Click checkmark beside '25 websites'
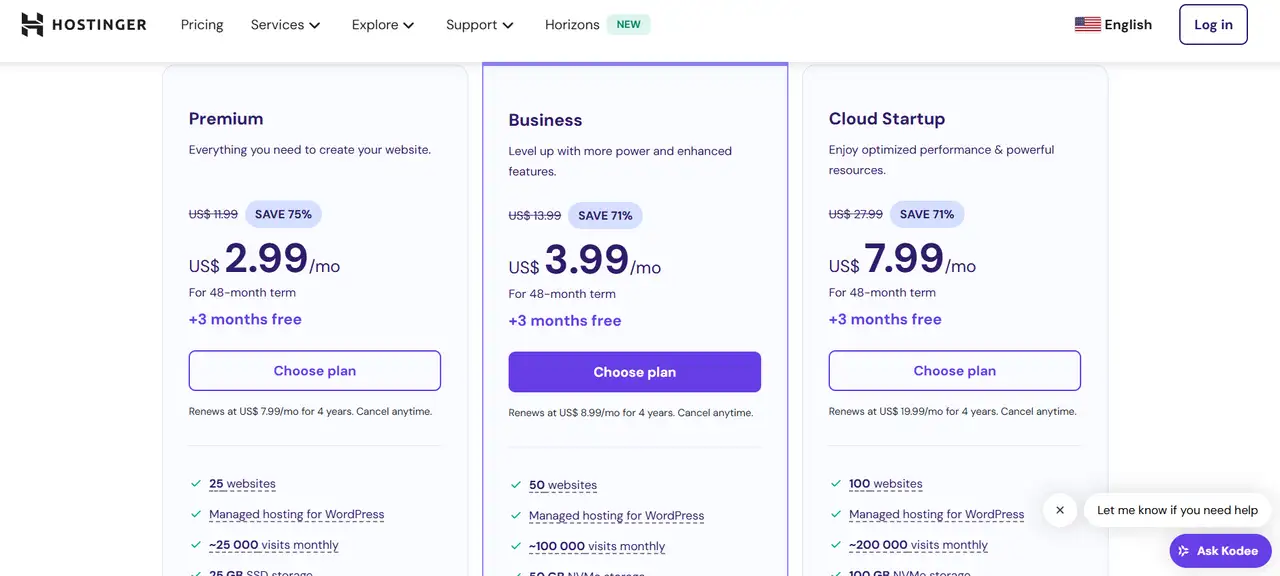 coord(196,483)
